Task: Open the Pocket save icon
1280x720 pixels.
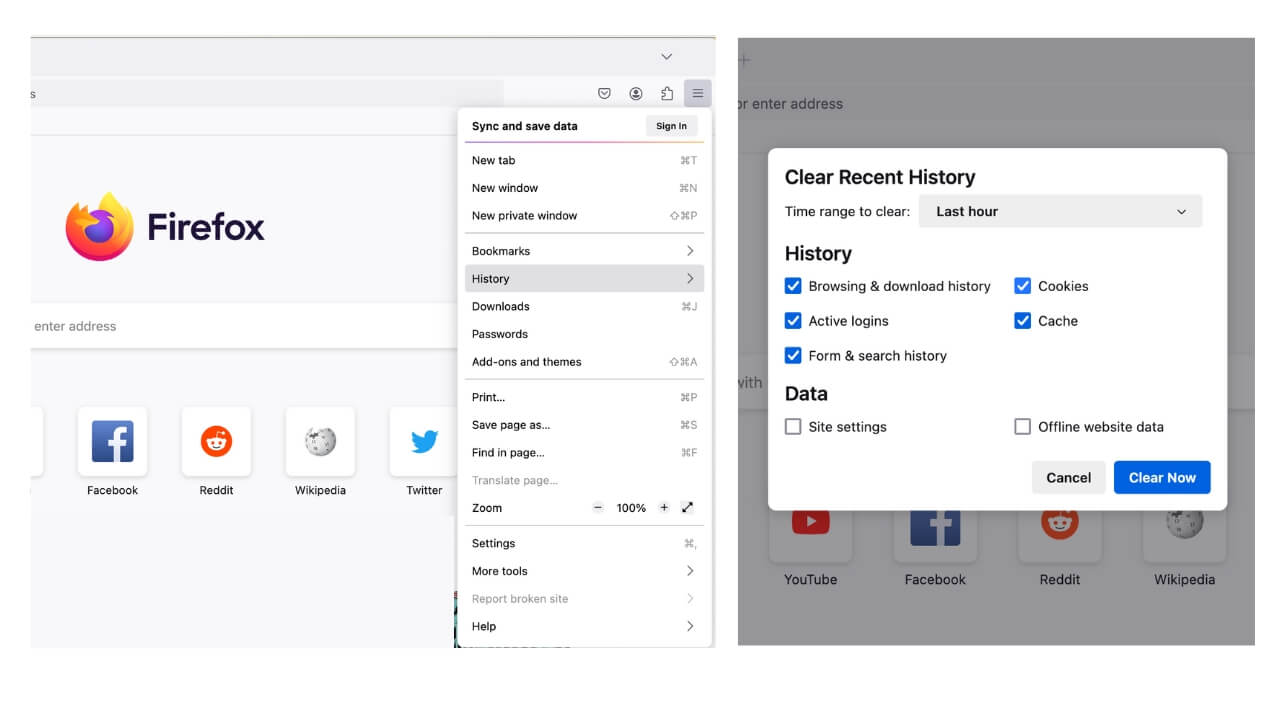Action: (604, 92)
